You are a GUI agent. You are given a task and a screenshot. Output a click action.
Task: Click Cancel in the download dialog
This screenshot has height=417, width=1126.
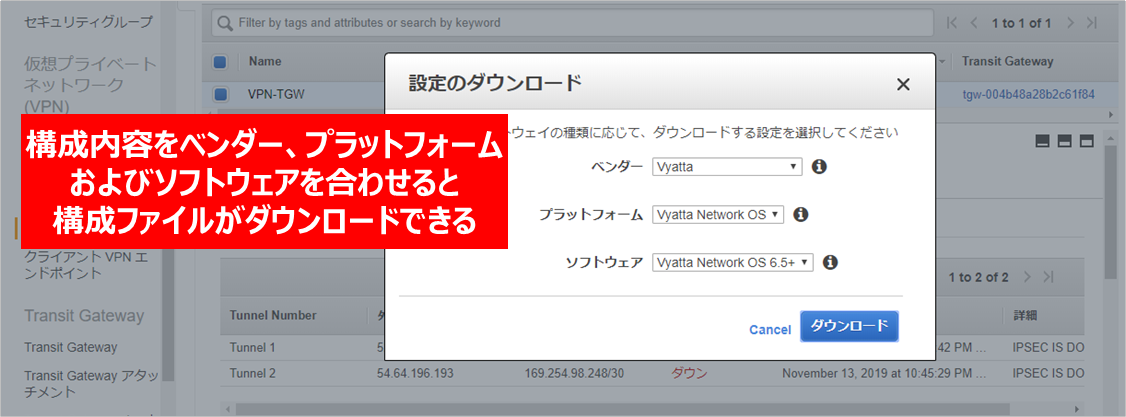[x=770, y=329]
